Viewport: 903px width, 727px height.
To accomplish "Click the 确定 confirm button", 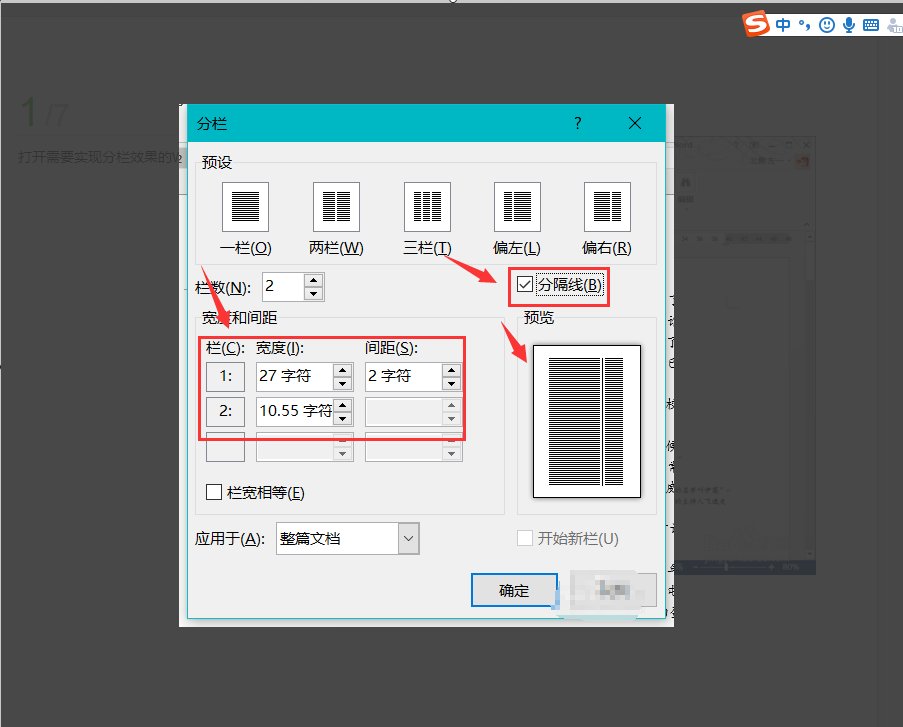I will [x=514, y=590].
